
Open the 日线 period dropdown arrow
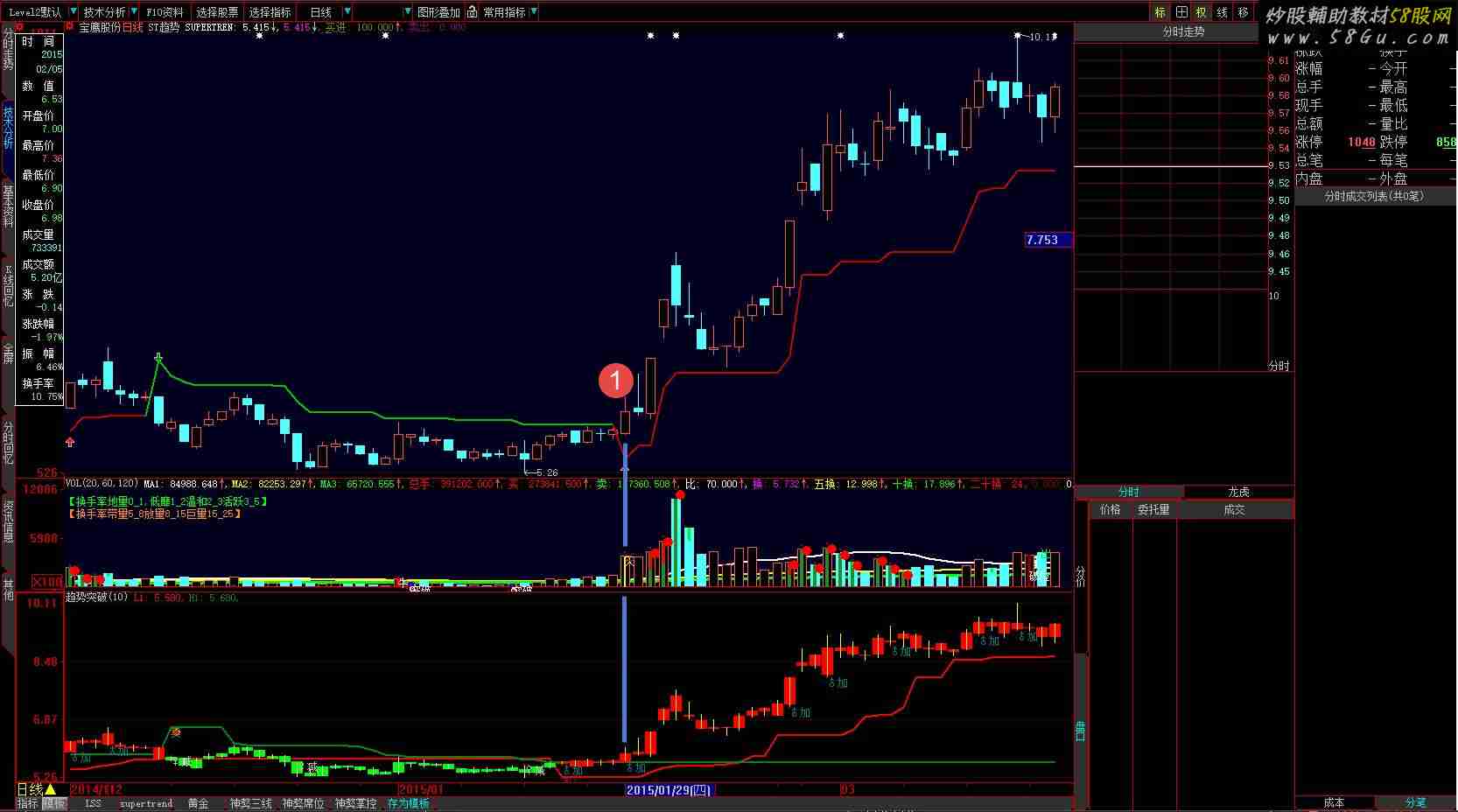coord(347,12)
